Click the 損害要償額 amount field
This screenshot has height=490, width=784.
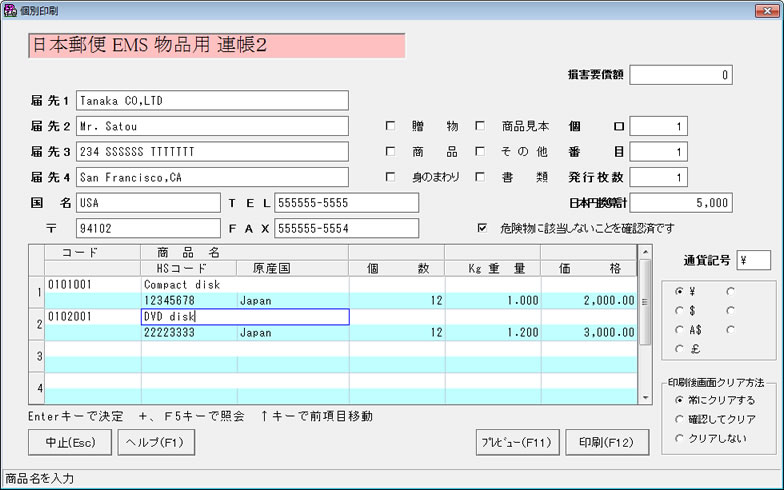click(680, 75)
